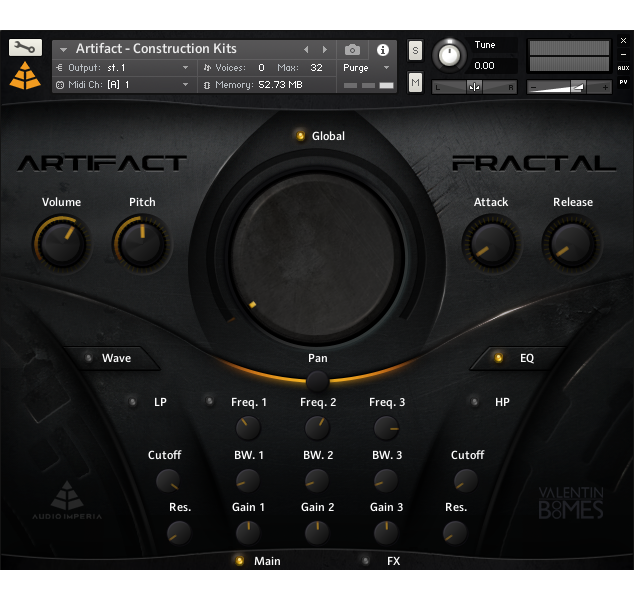Click the Artifact - Construction Kits title
Screen dimensions: 635x600
tap(156, 49)
